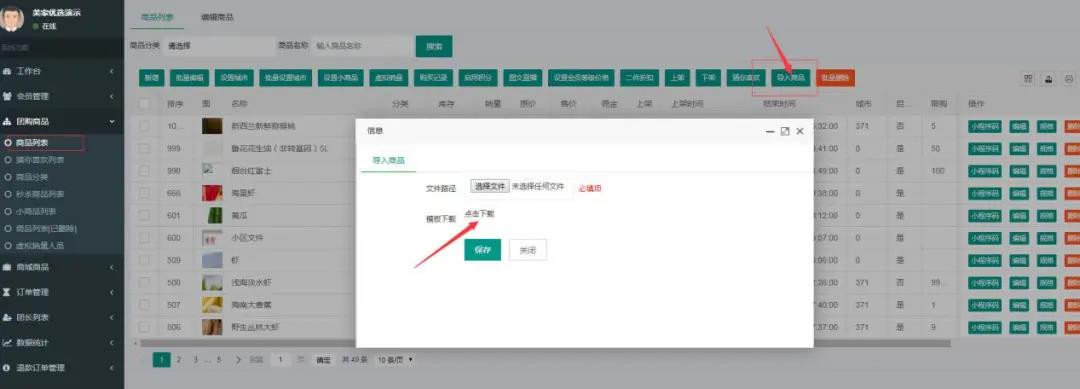The image size is (1080, 389).
Task: Go to next page arrow in pagination
Action: 238,359
